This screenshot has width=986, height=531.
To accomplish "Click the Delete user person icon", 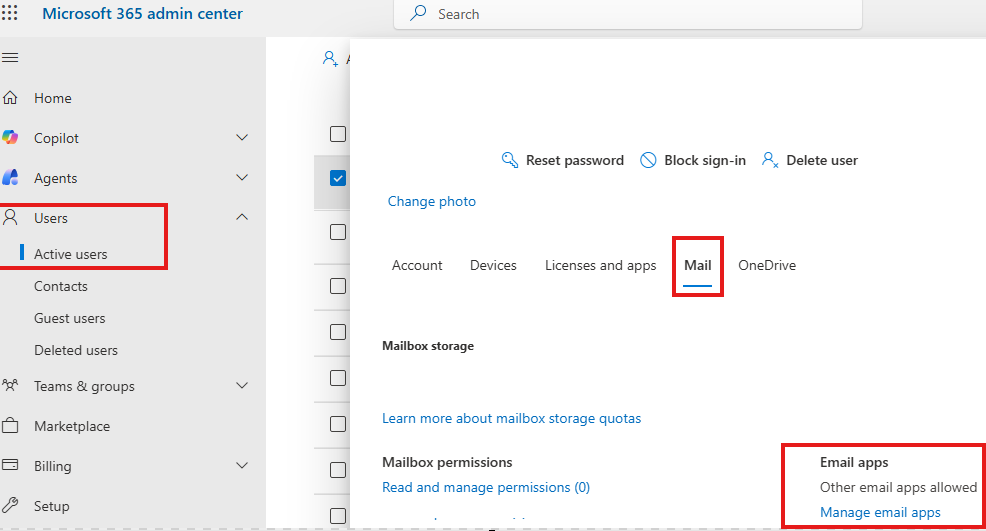I will (x=770, y=160).
